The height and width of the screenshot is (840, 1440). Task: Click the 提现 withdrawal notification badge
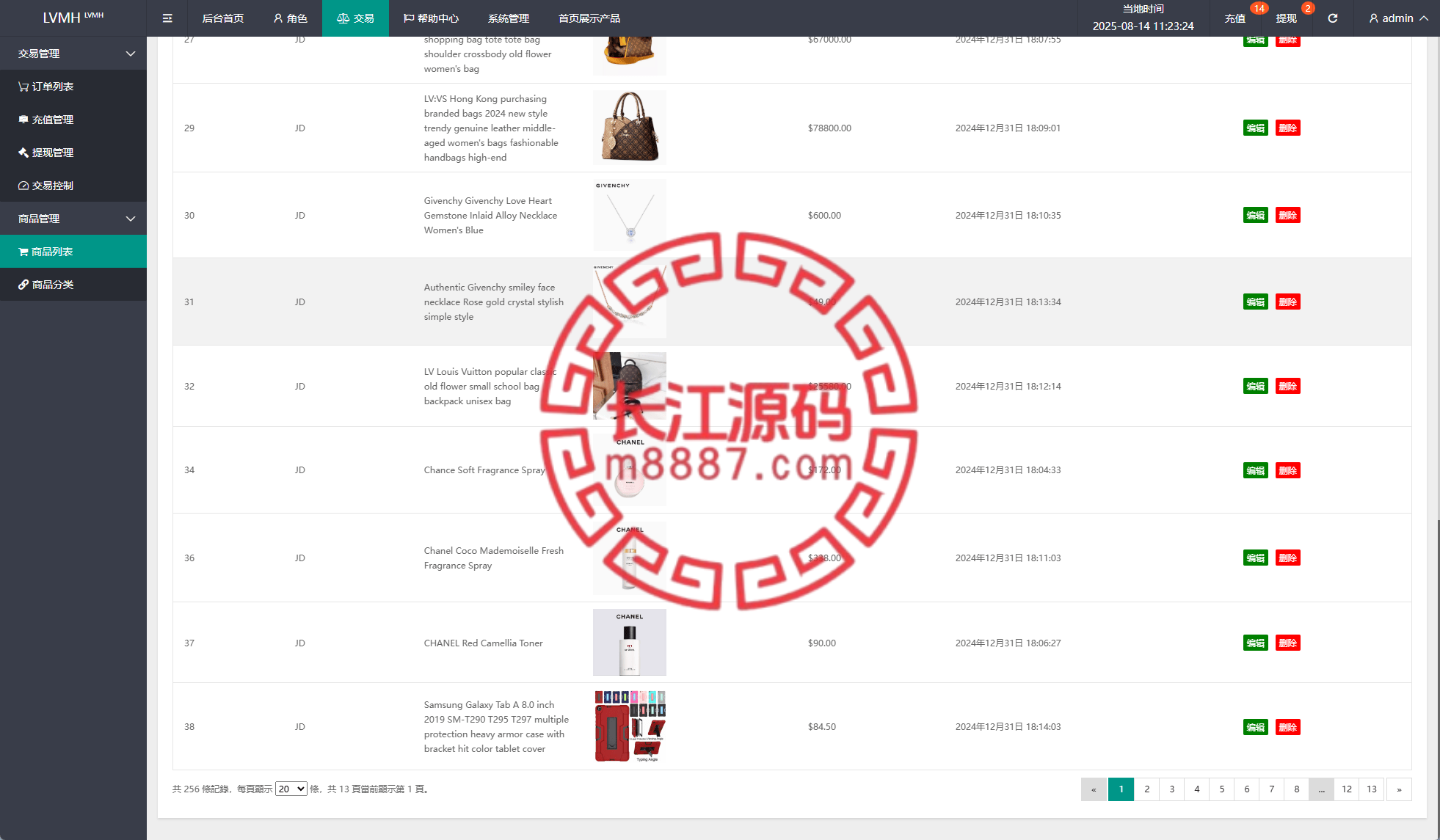pyautogui.click(x=1308, y=9)
